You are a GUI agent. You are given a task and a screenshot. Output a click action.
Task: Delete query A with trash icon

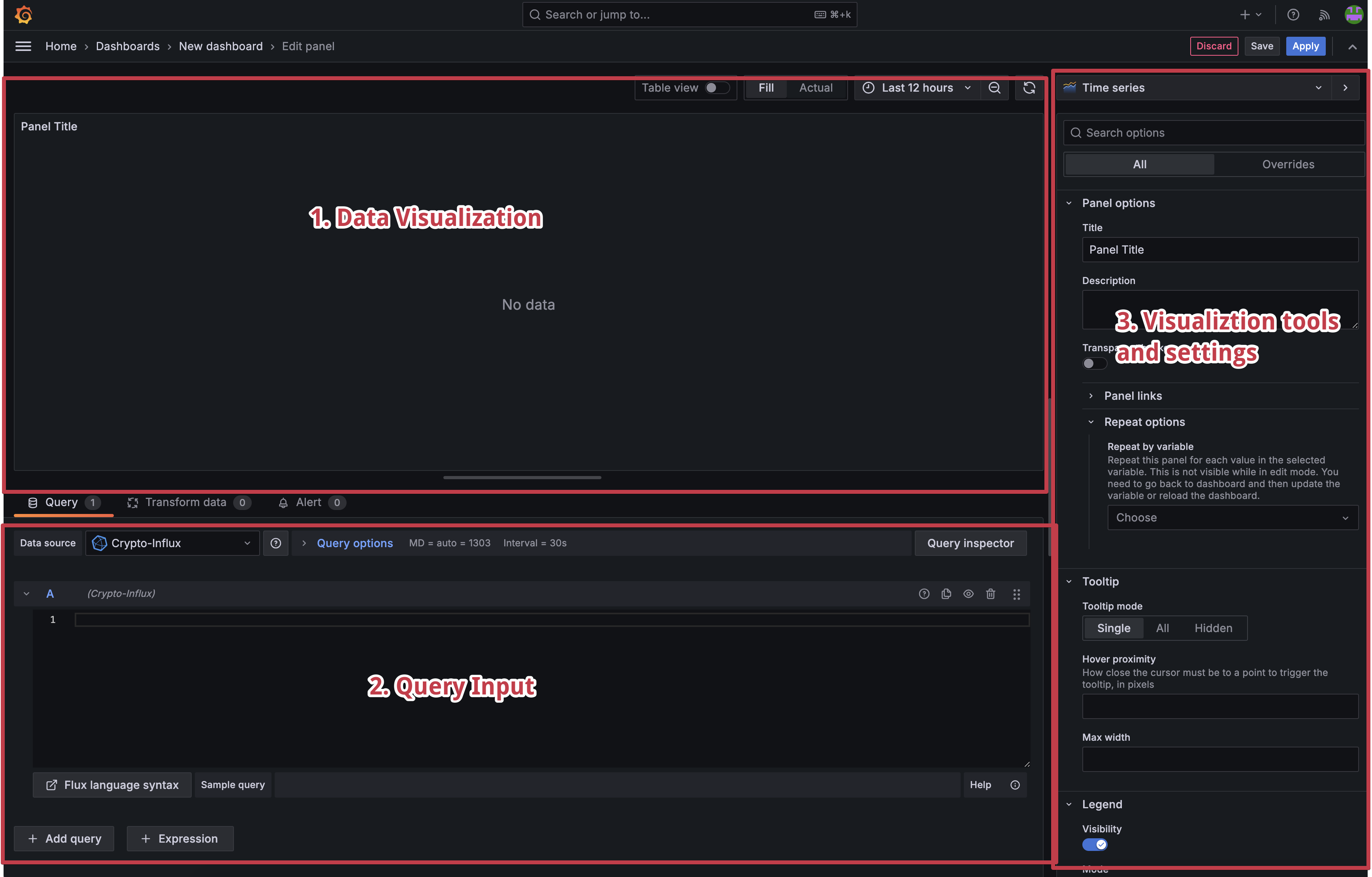[991, 594]
